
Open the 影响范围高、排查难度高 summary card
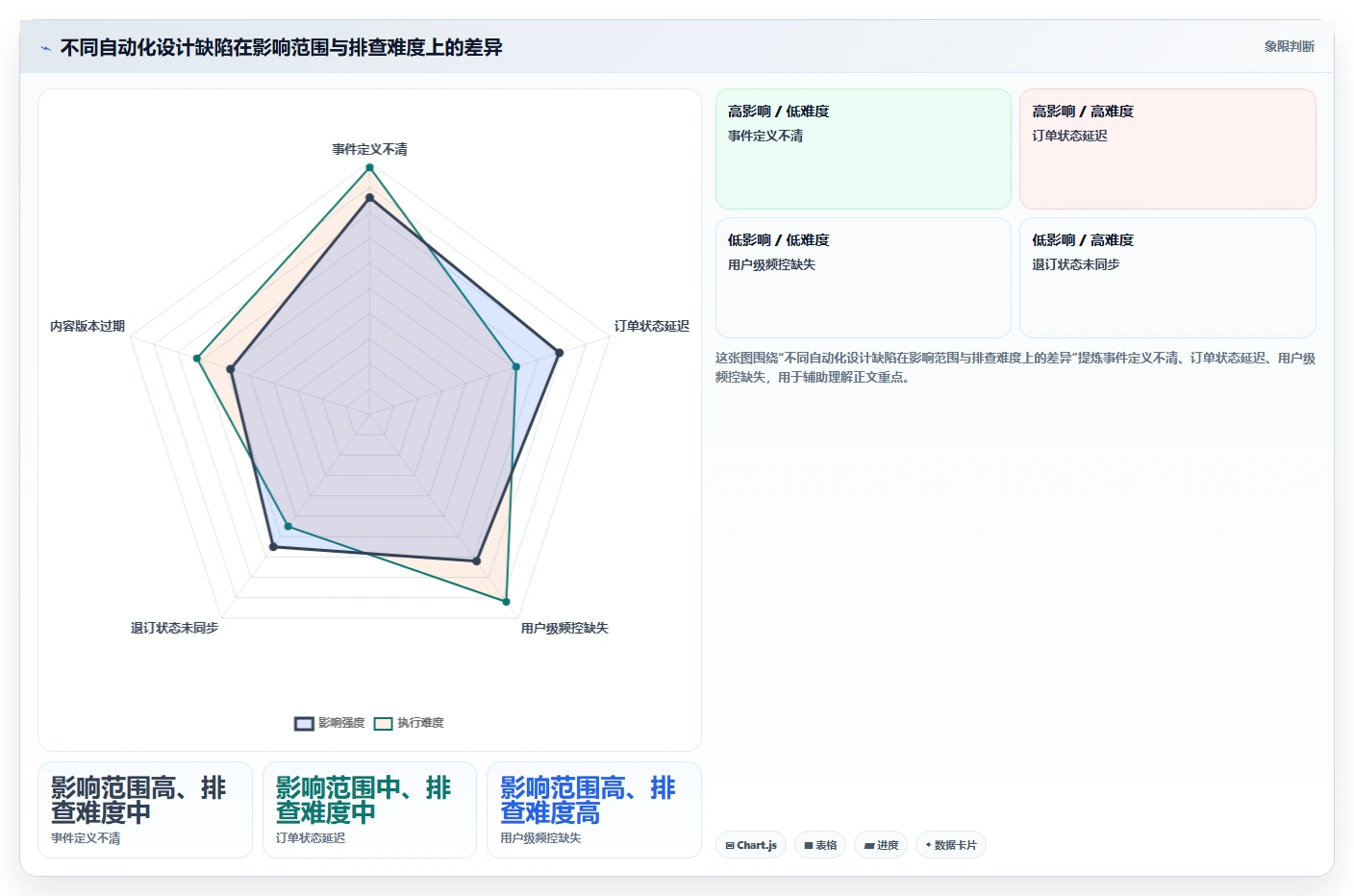pos(594,809)
